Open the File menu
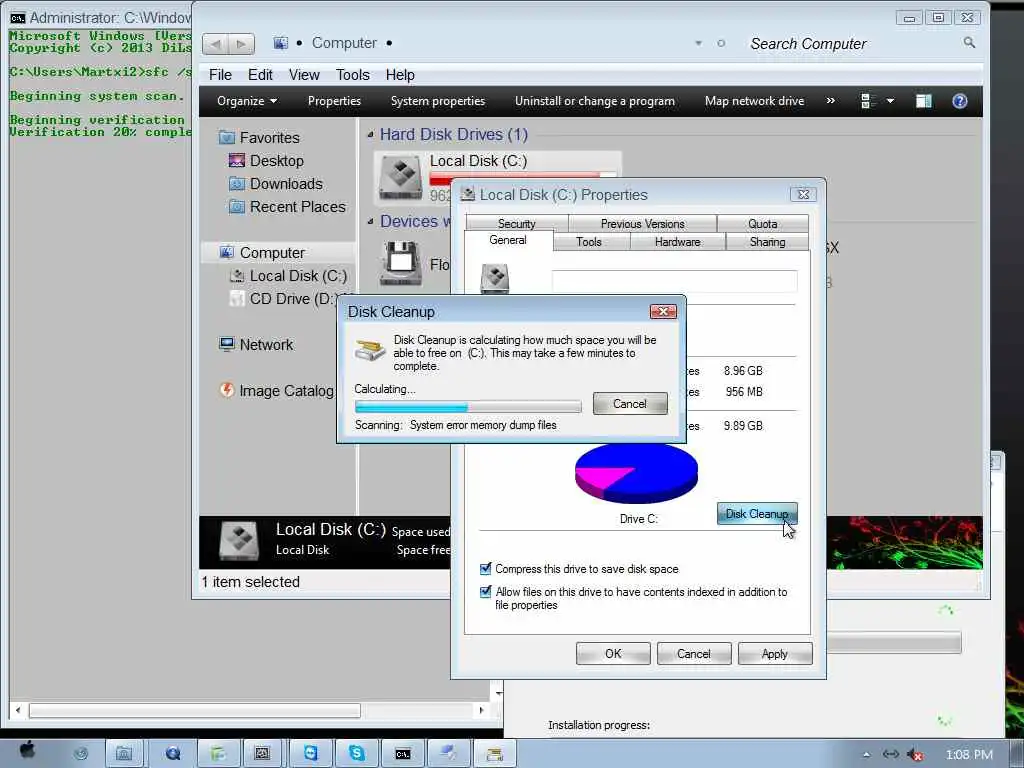The image size is (1024, 768). (220, 74)
